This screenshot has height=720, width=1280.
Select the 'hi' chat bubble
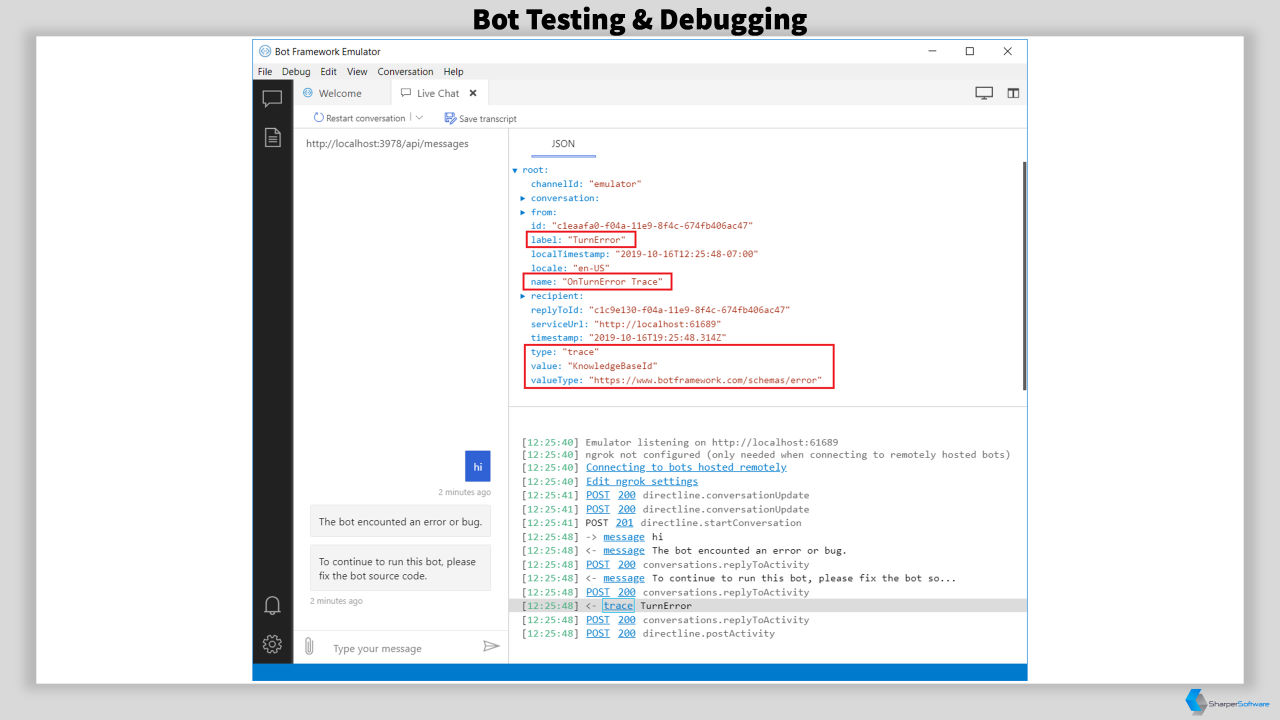[478, 466]
